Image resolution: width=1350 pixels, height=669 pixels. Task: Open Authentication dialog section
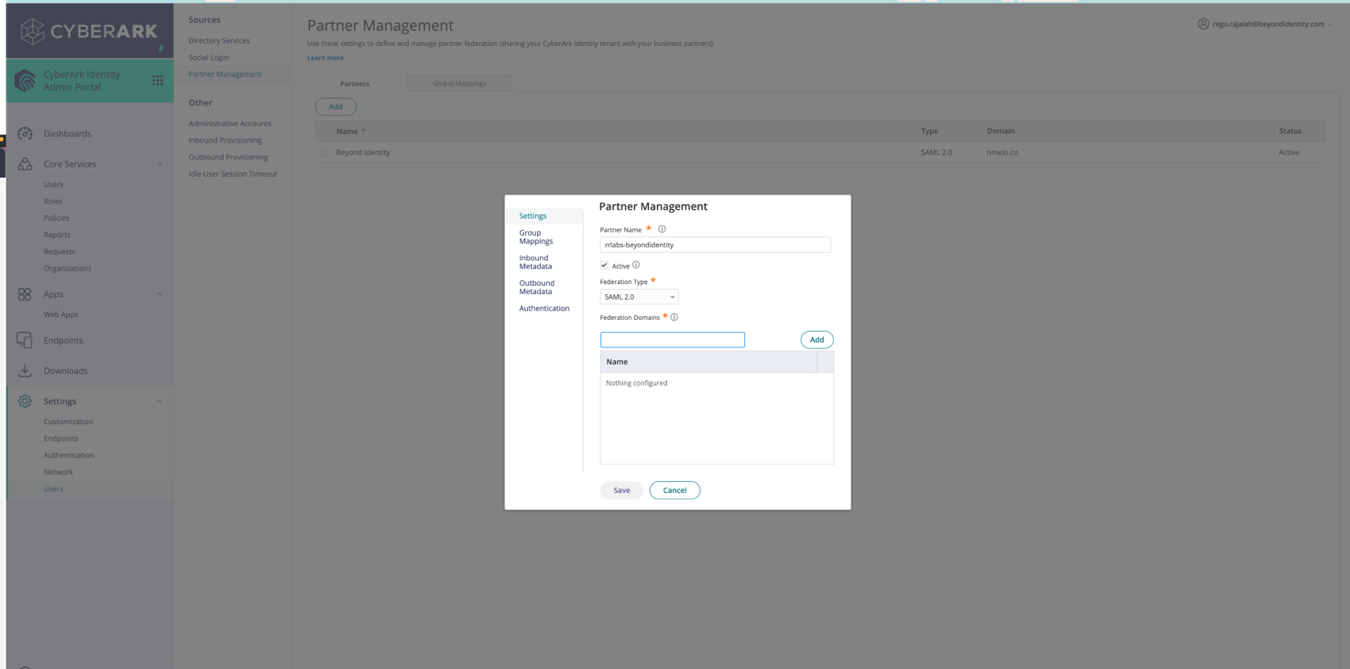coord(544,308)
